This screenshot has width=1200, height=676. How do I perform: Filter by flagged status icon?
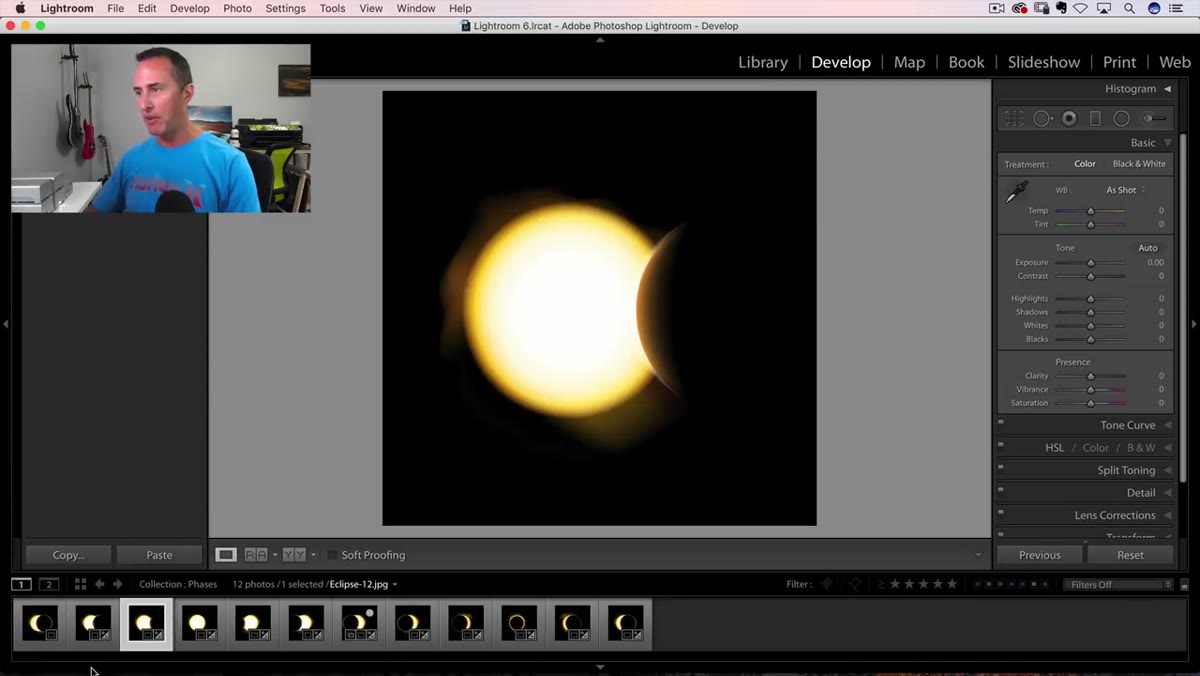[x=827, y=584]
